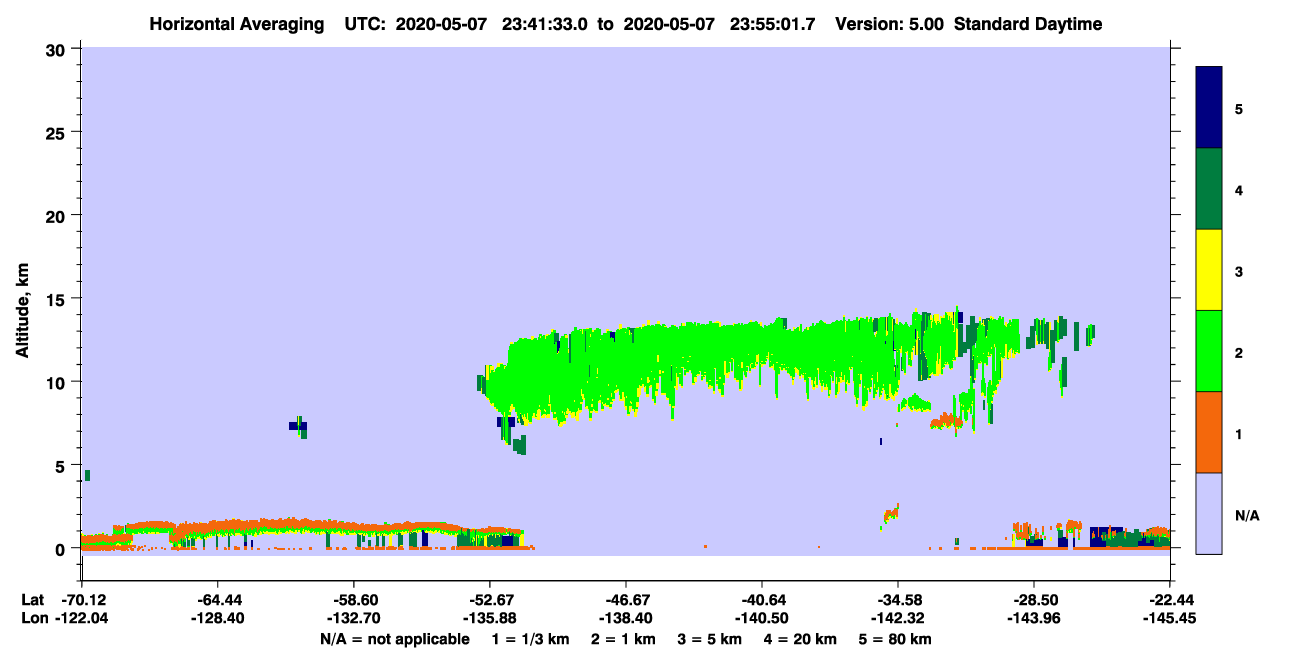Click the 20 tick label on altitude axis
The width and height of the screenshot is (1300, 667).
click(58, 215)
